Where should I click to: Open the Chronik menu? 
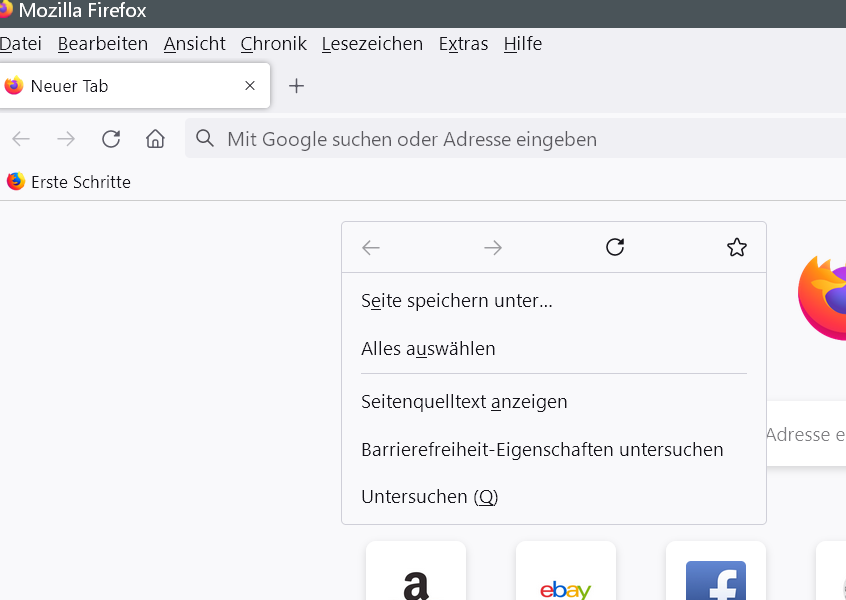[x=273, y=44]
